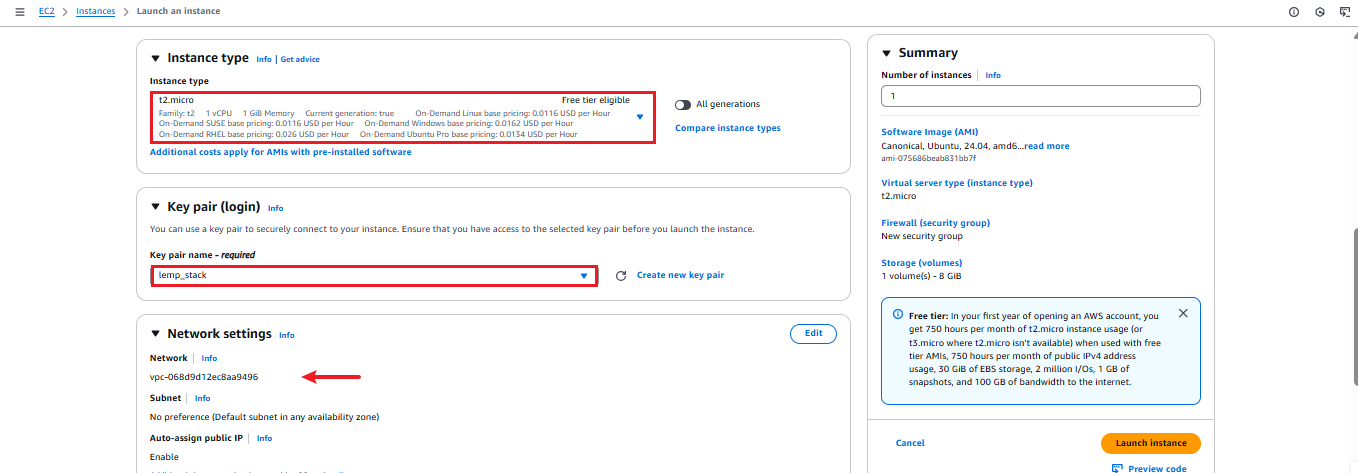
Task: Click the Preview code terminal icon
Action: (1117, 469)
